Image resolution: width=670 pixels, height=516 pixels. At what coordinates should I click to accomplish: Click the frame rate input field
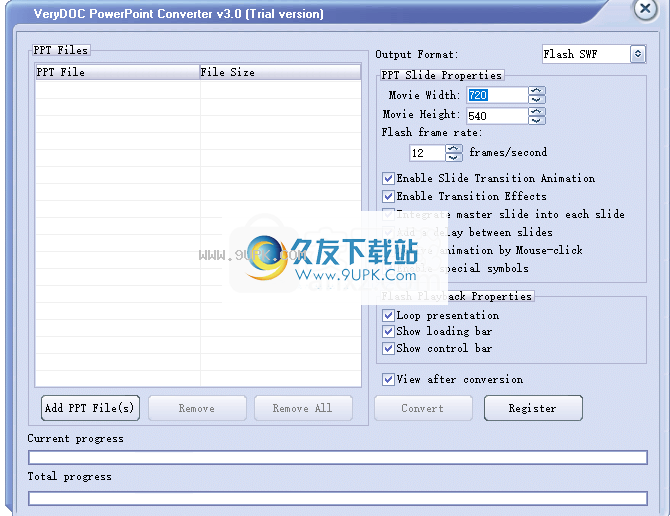(427, 153)
